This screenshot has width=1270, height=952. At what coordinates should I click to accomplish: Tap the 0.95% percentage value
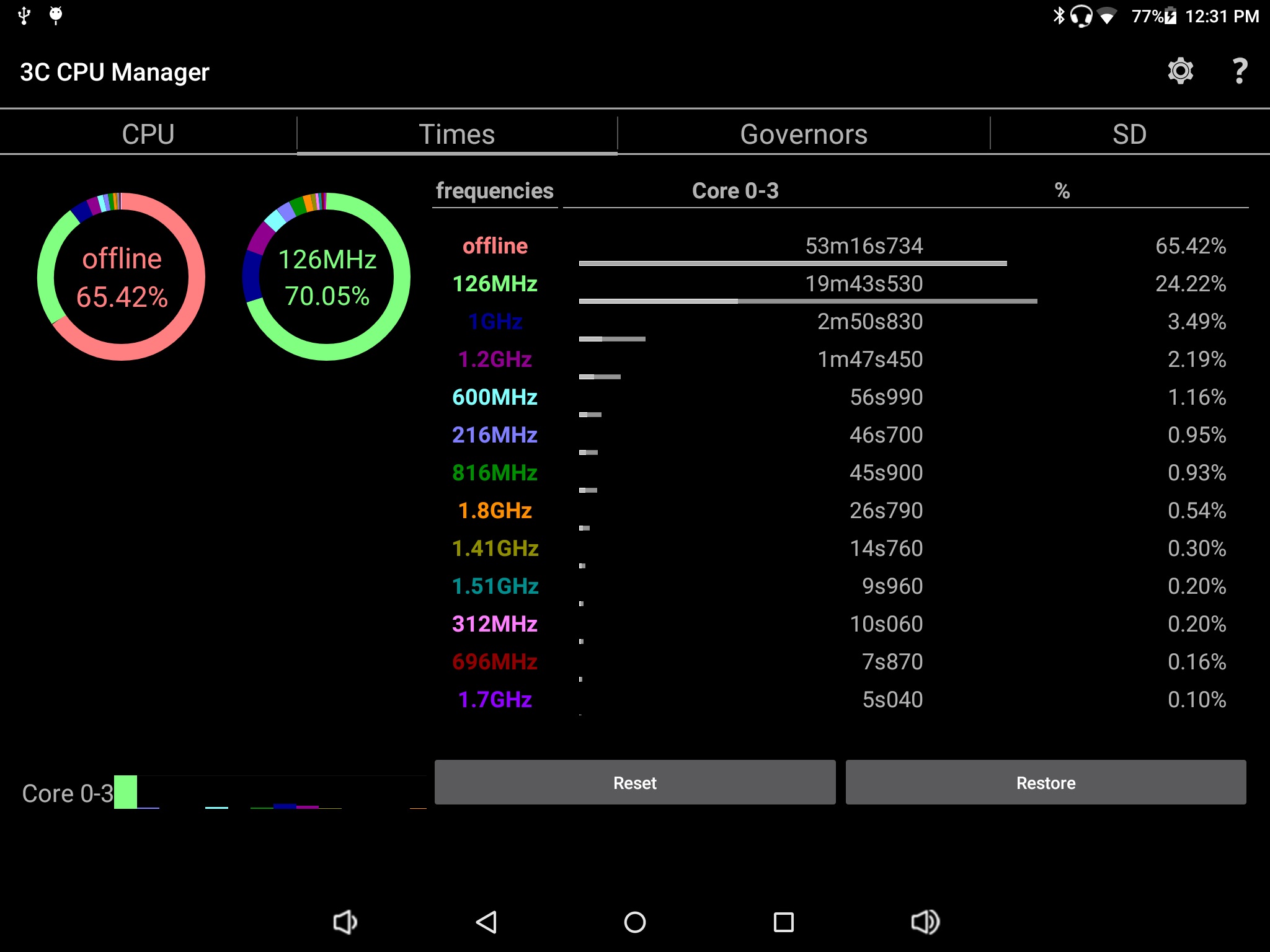click(1197, 435)
